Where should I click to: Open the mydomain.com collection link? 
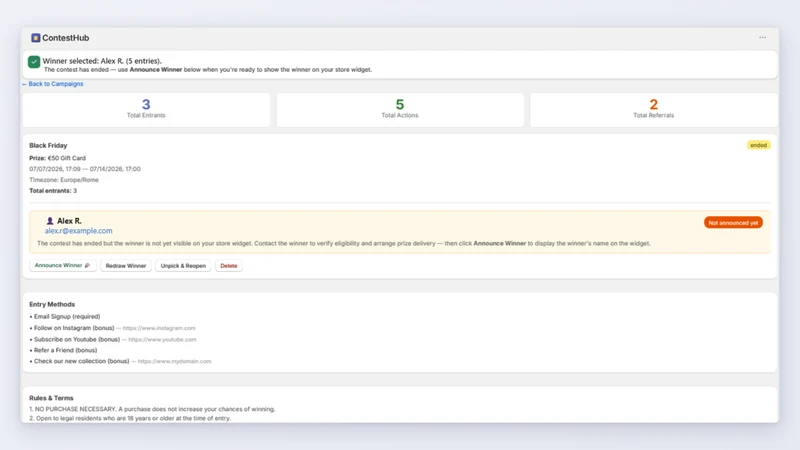tap(174, 361)
